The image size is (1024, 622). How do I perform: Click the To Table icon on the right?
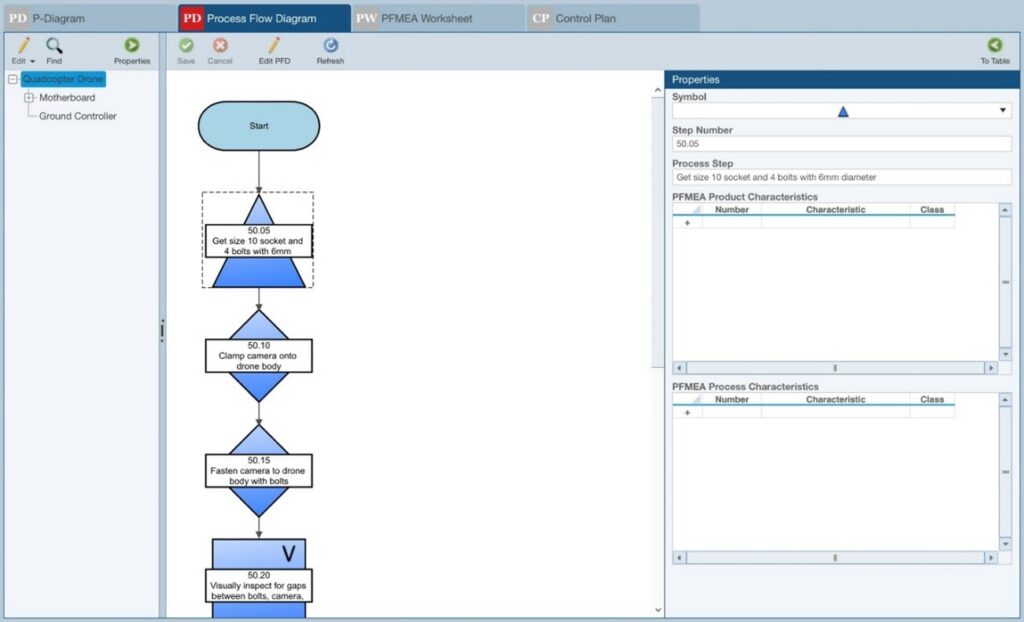coord(993,45)
